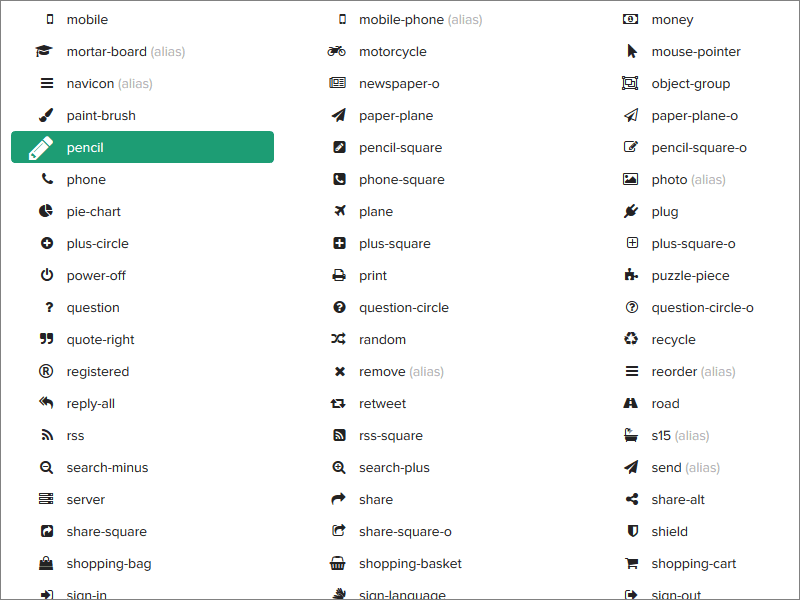Click the pie-chart icon

pyautogui.click(x=46, y=212)
